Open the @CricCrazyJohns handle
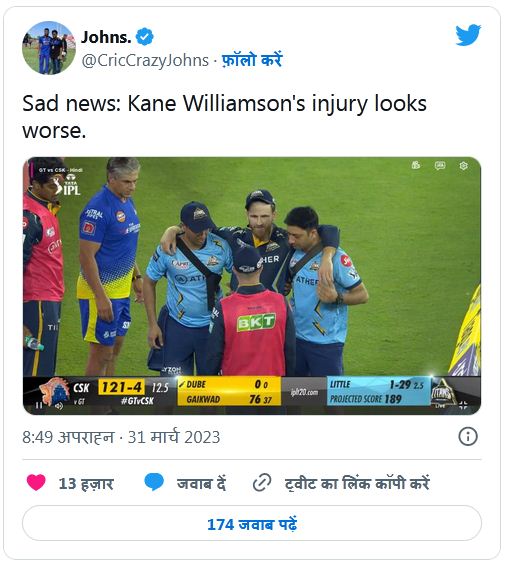This screenshot has height=565, width=523. pos(145,60)
